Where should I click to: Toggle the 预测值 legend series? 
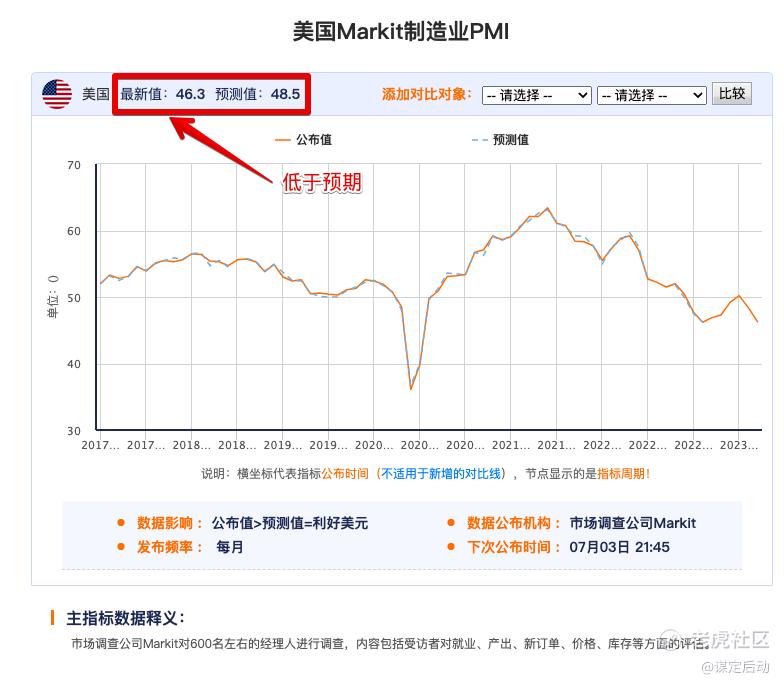pos(500,140)
